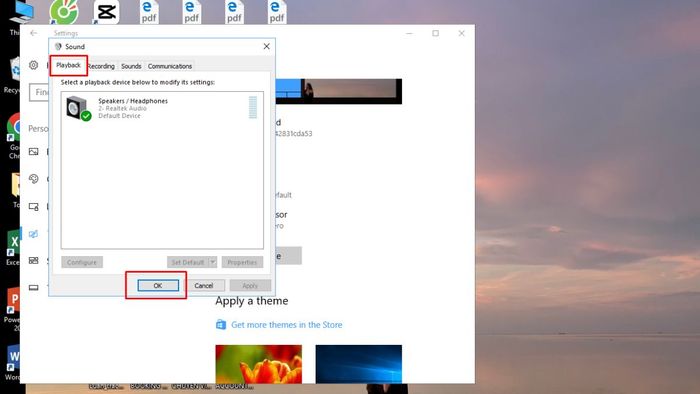The image size is (700, 394).
Task: Open Start settings sidebar icon
Action: [33, 261]
